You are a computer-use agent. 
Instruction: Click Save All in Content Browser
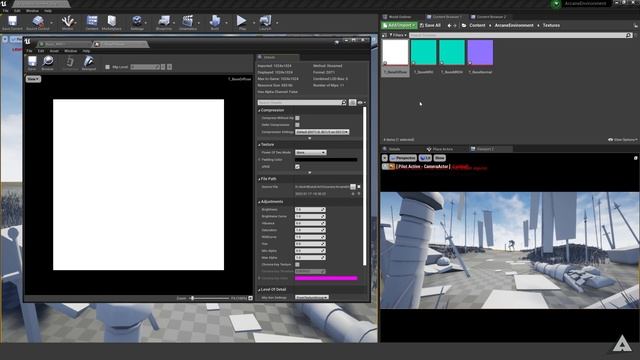[430, 25]
